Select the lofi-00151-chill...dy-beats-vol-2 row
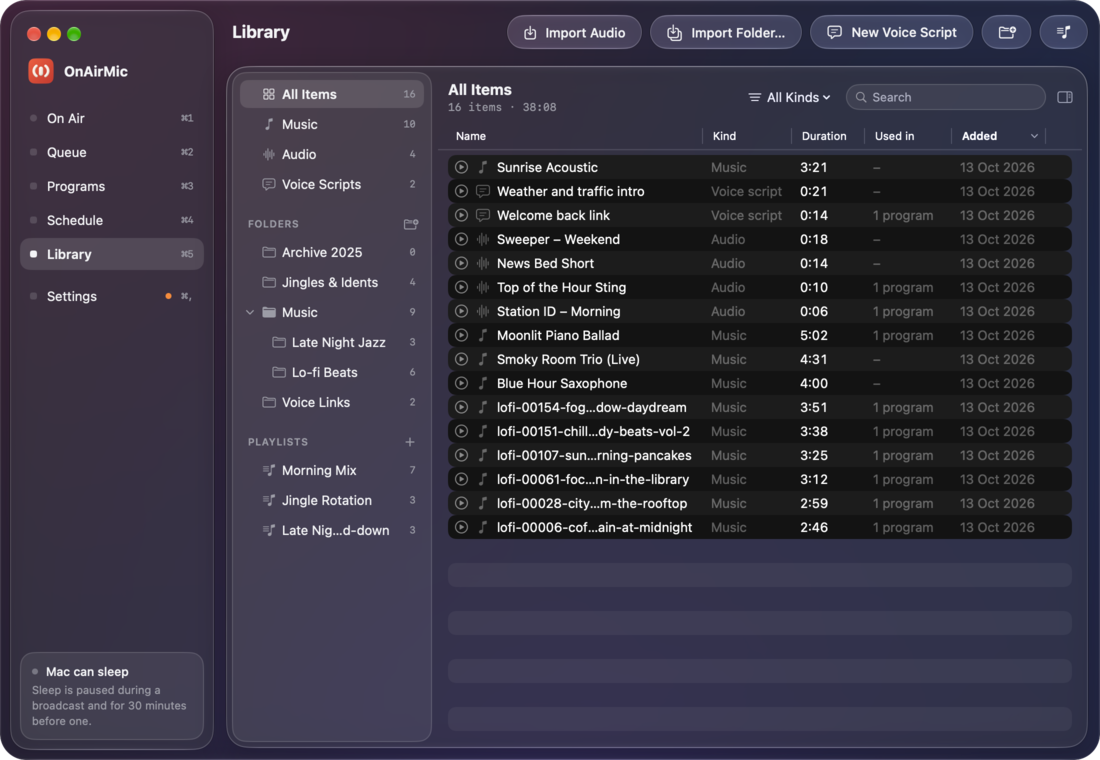This screenshot has width=1100, height=760. pos(760,432)
